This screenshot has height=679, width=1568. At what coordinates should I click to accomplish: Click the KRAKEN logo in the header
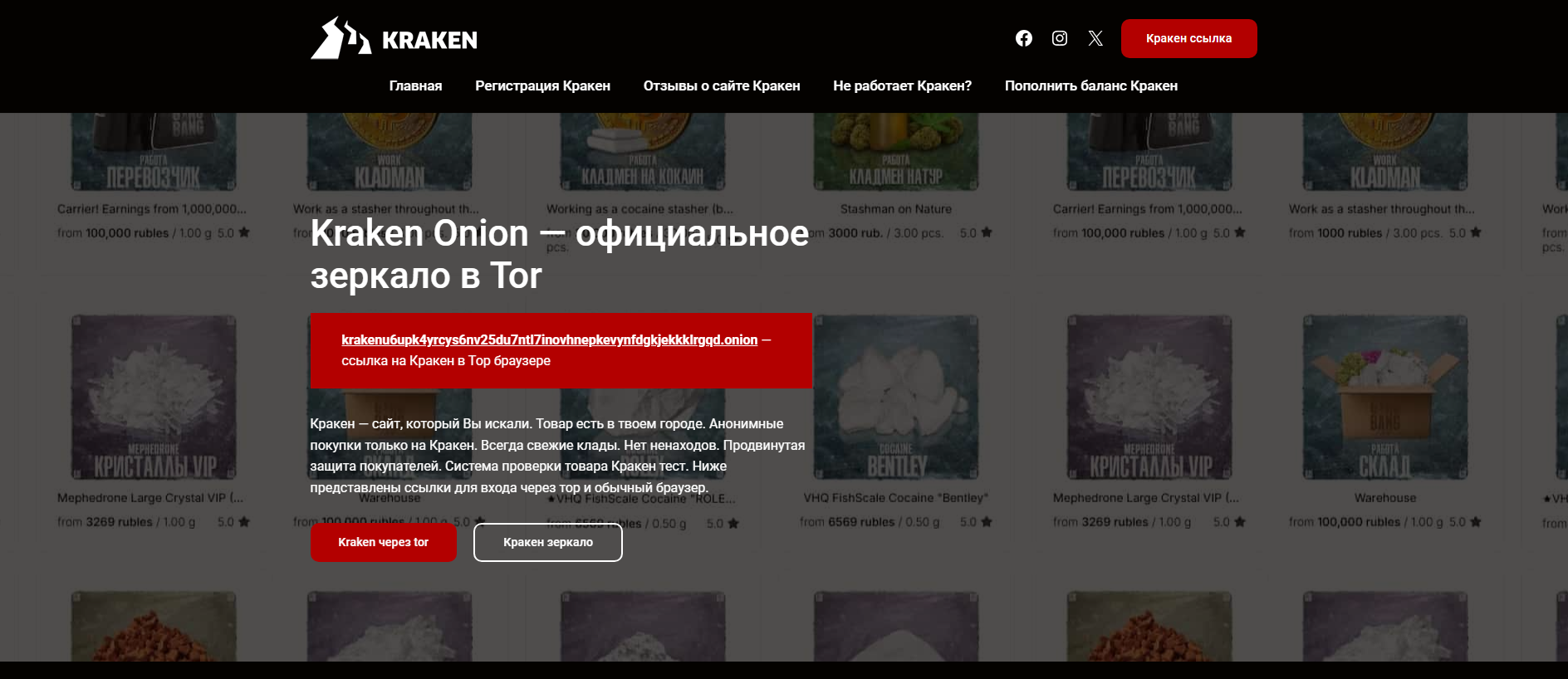(x=394, y=38)
